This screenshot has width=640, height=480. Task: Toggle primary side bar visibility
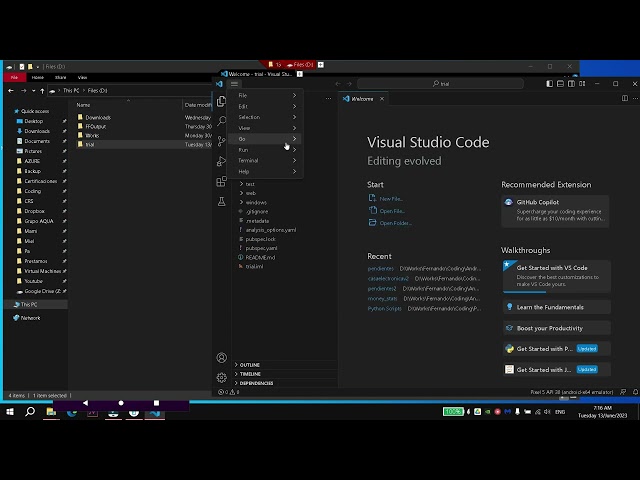(549, 84)
